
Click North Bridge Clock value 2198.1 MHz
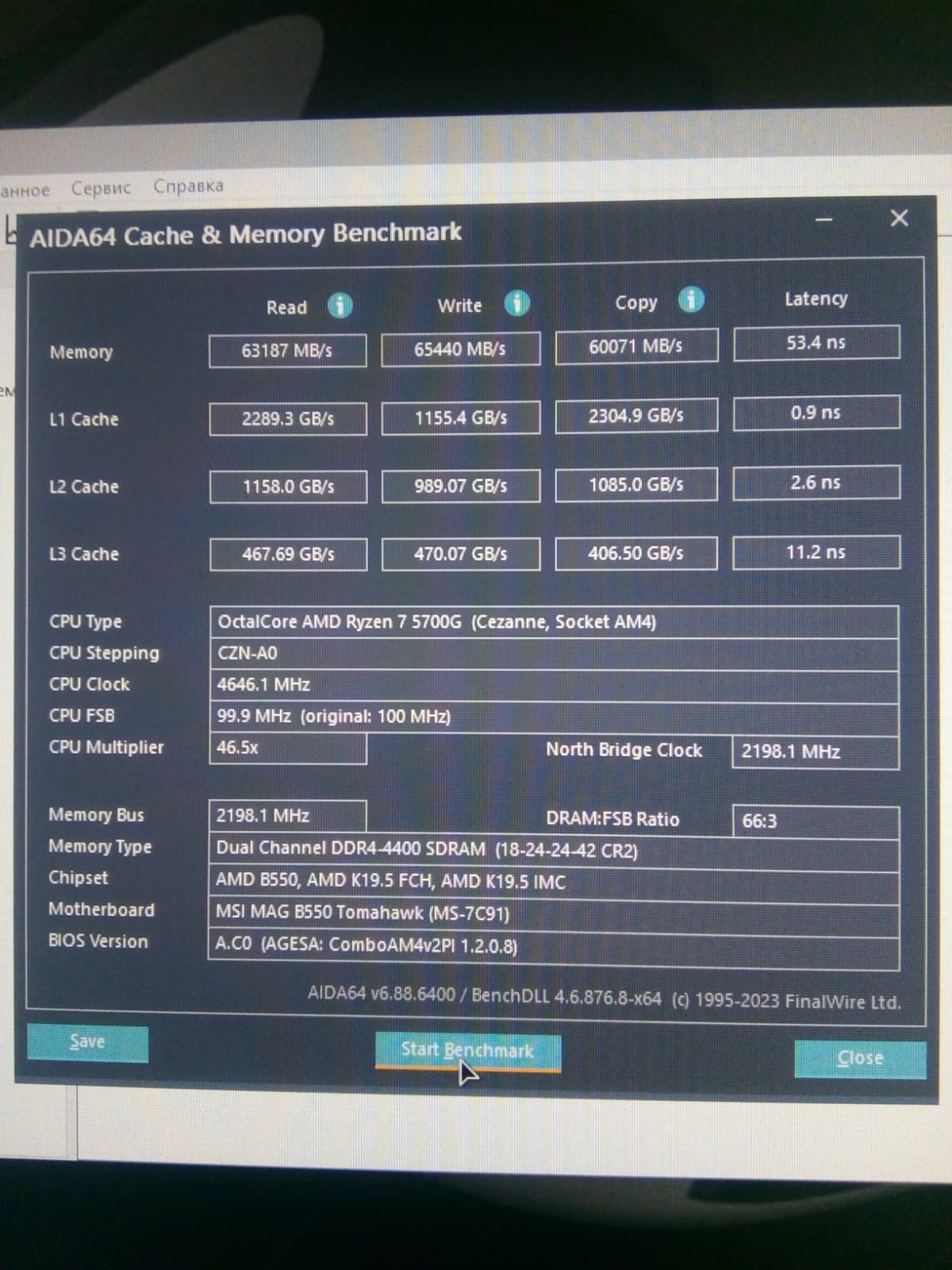coord(816,752)
